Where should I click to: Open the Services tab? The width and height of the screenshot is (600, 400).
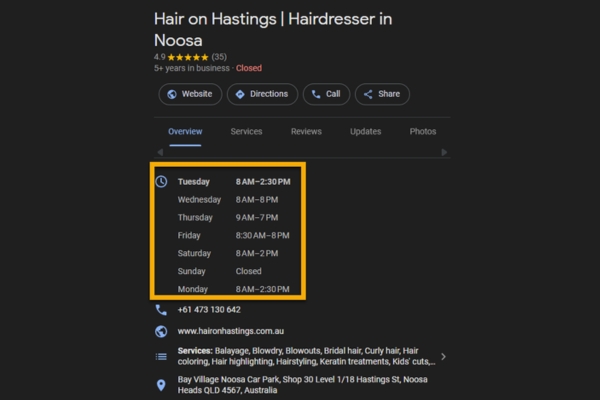pyautogui.click(x=246, y=132)
